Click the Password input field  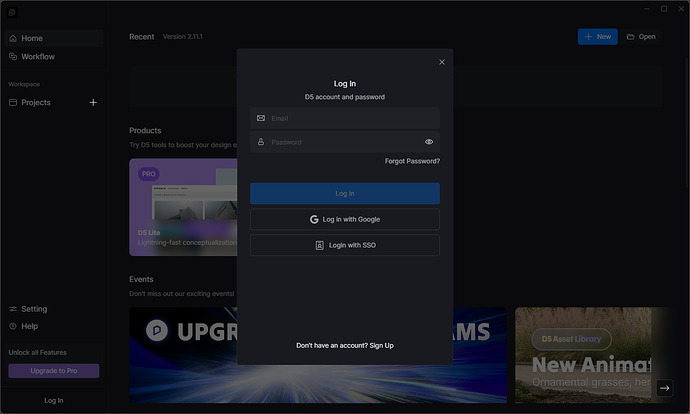click(340, 142)
